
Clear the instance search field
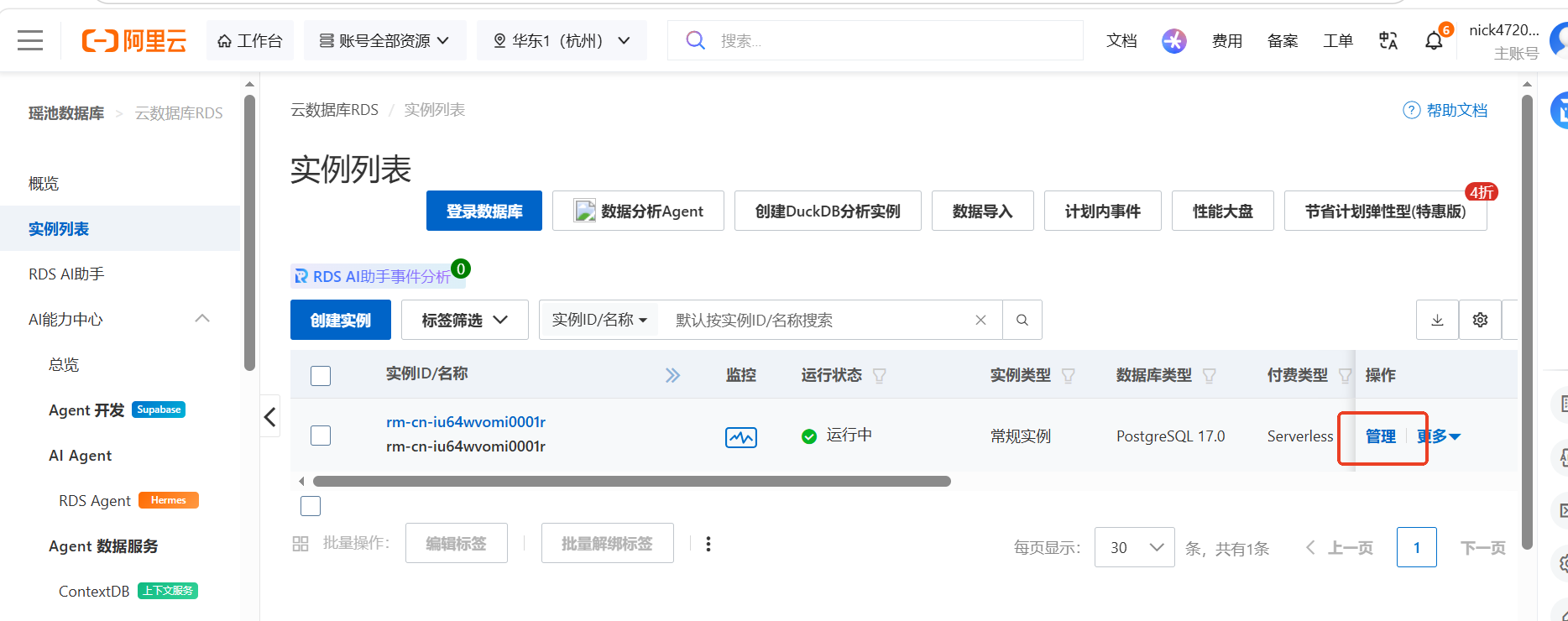click(x=980, y=320)
